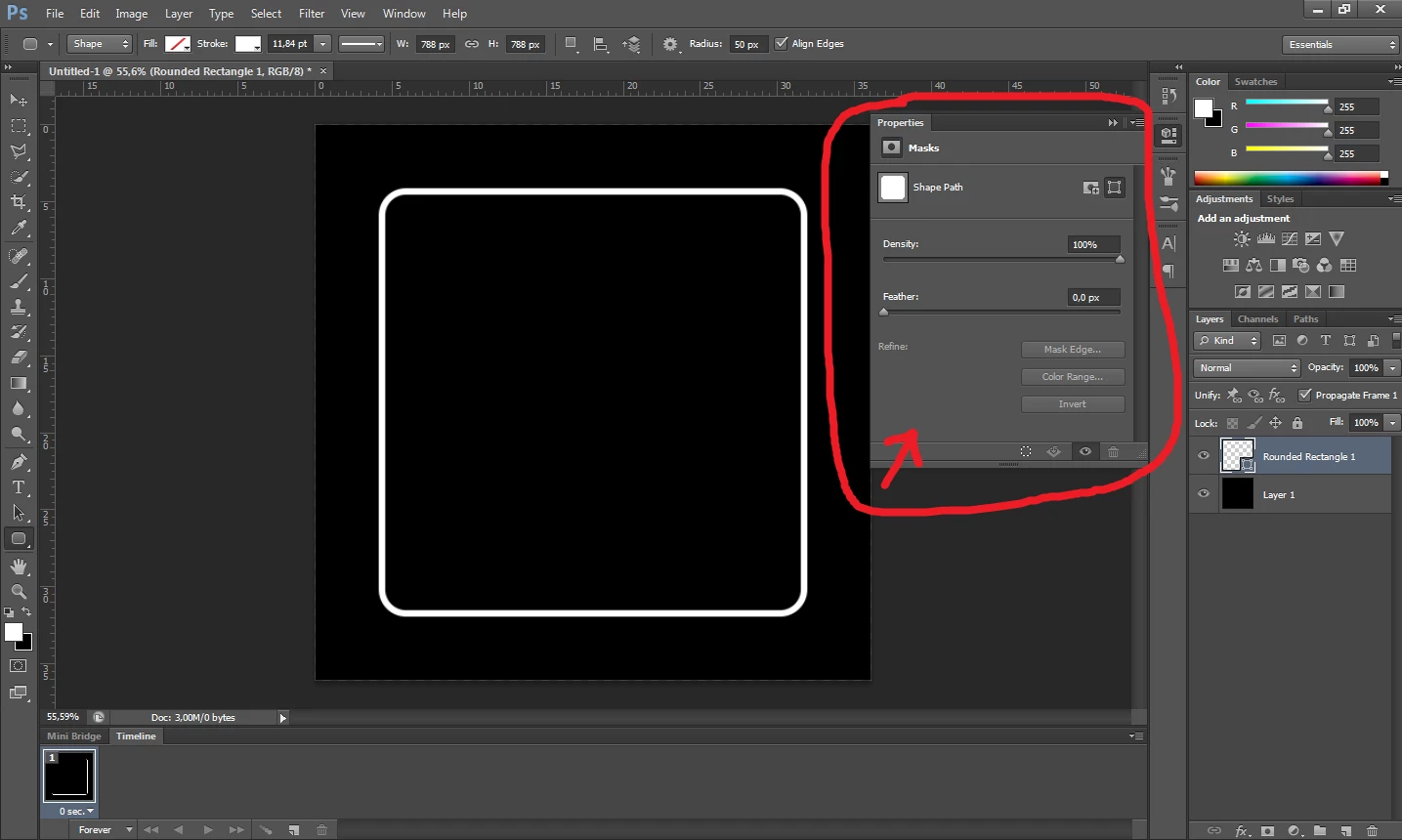
Task: Click the Invert button
Action: click(1073, 404)
